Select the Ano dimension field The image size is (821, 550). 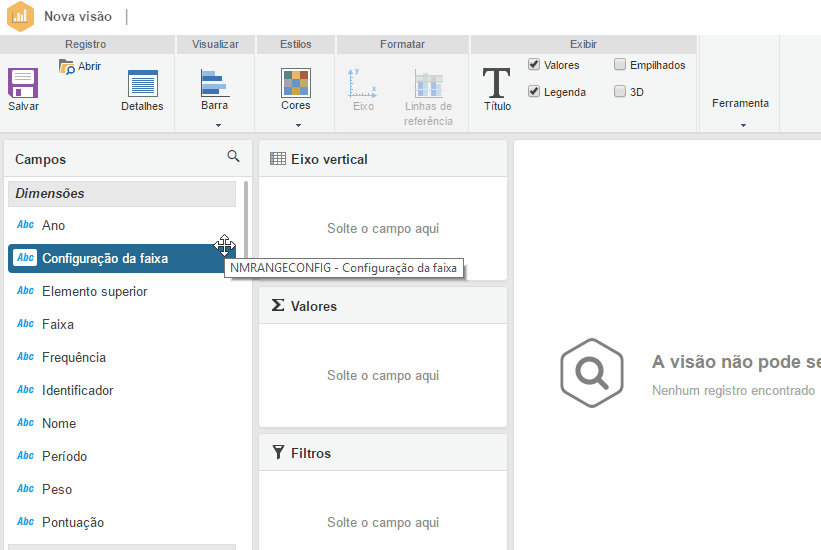coord(54,225)
